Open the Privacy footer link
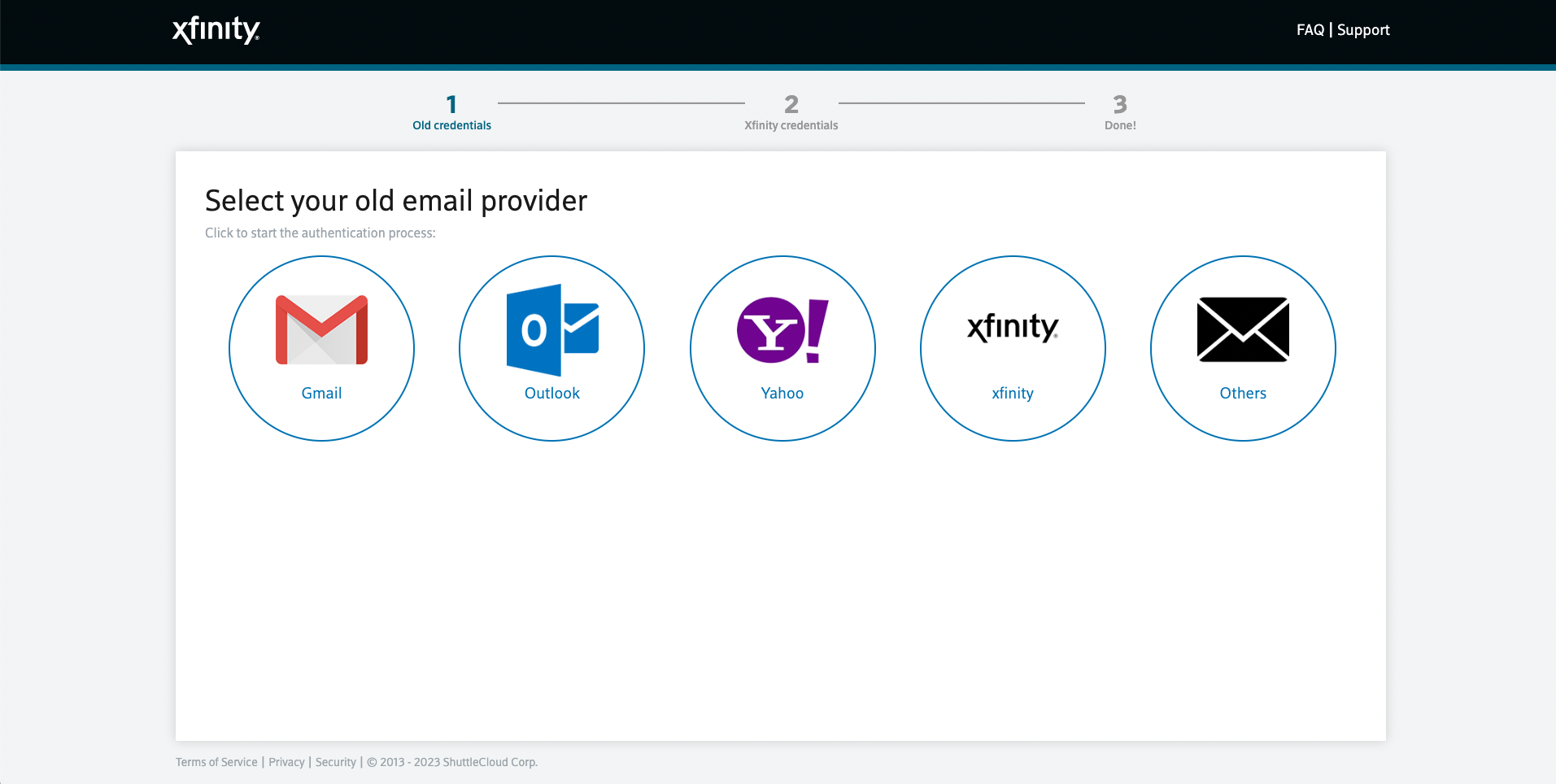This screenshot has width=1556, height=784. (x=286, y=762)
